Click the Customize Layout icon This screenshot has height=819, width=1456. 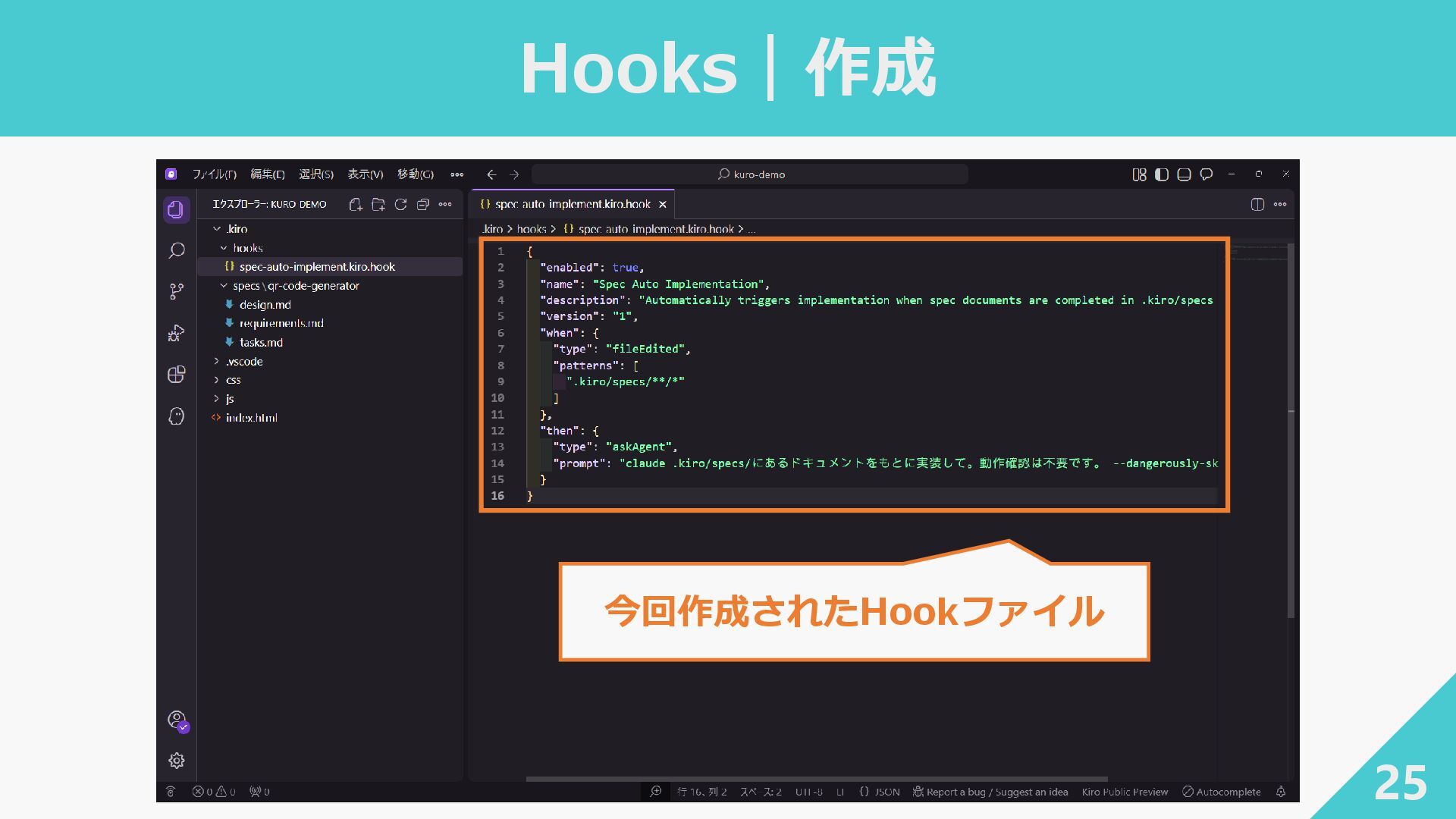1139,174
